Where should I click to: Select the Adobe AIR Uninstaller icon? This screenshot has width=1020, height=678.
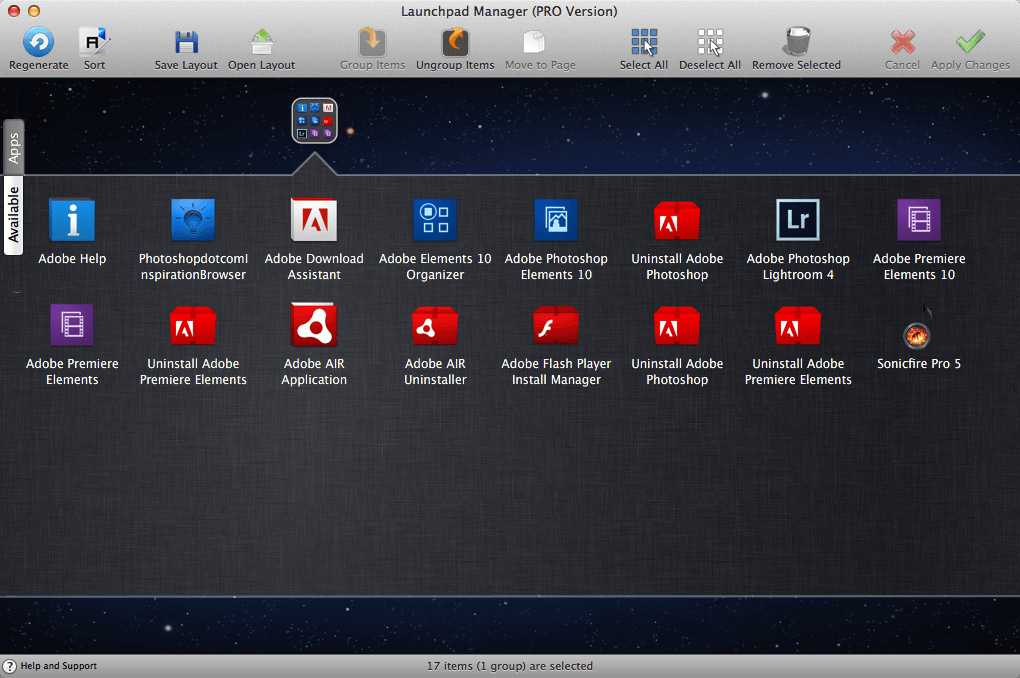435,325
